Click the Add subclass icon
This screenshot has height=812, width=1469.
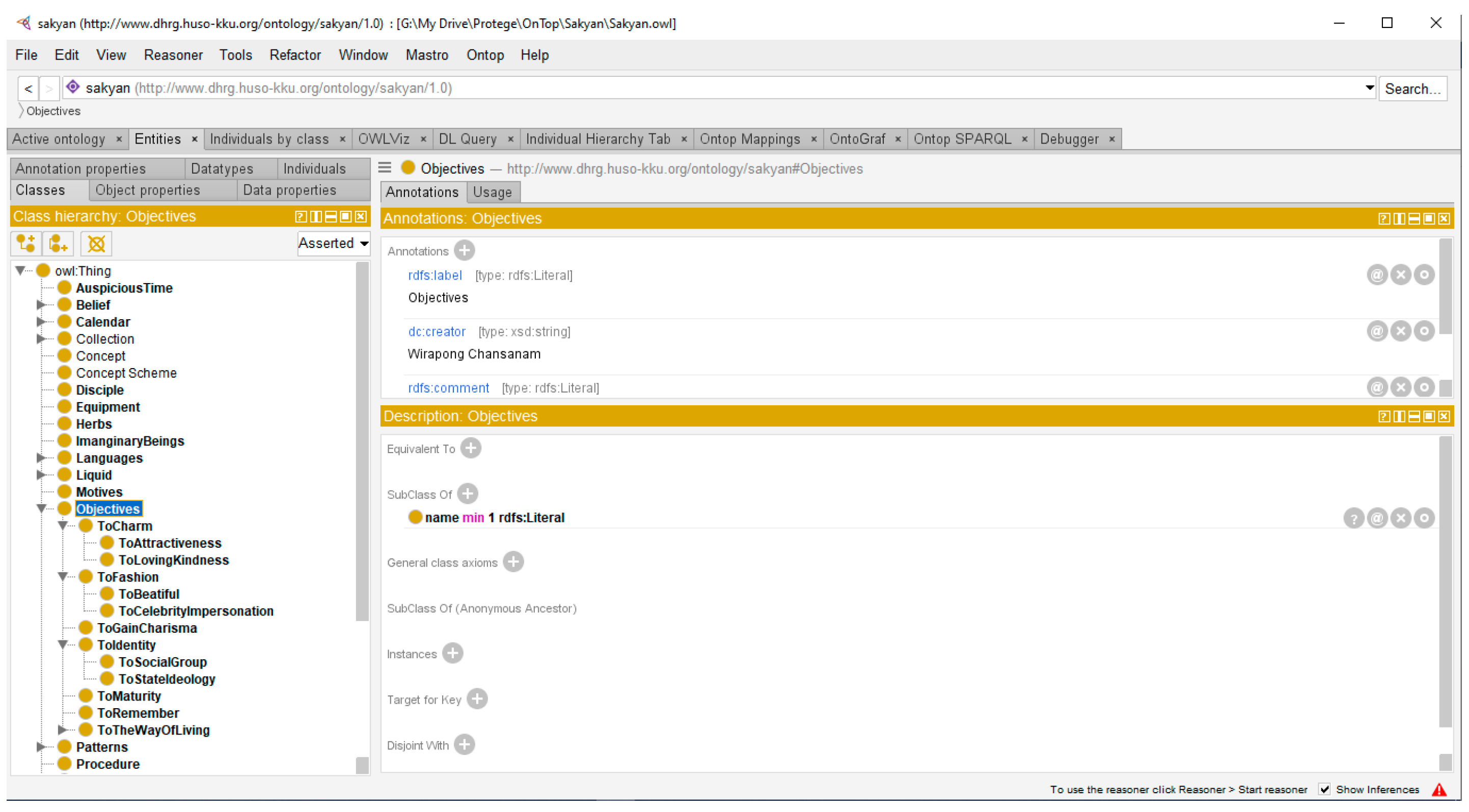pos(25,244)
